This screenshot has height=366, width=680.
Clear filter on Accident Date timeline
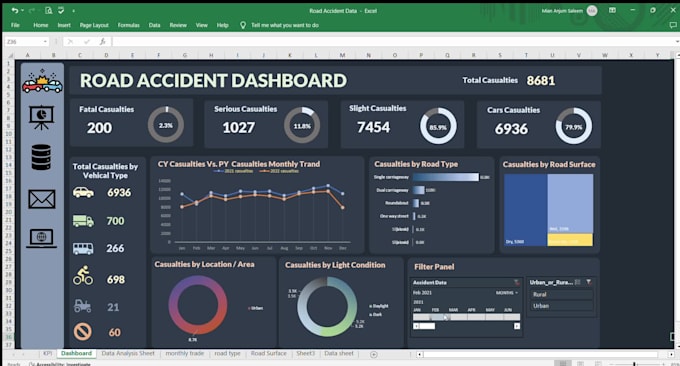[x=517, y=282]
